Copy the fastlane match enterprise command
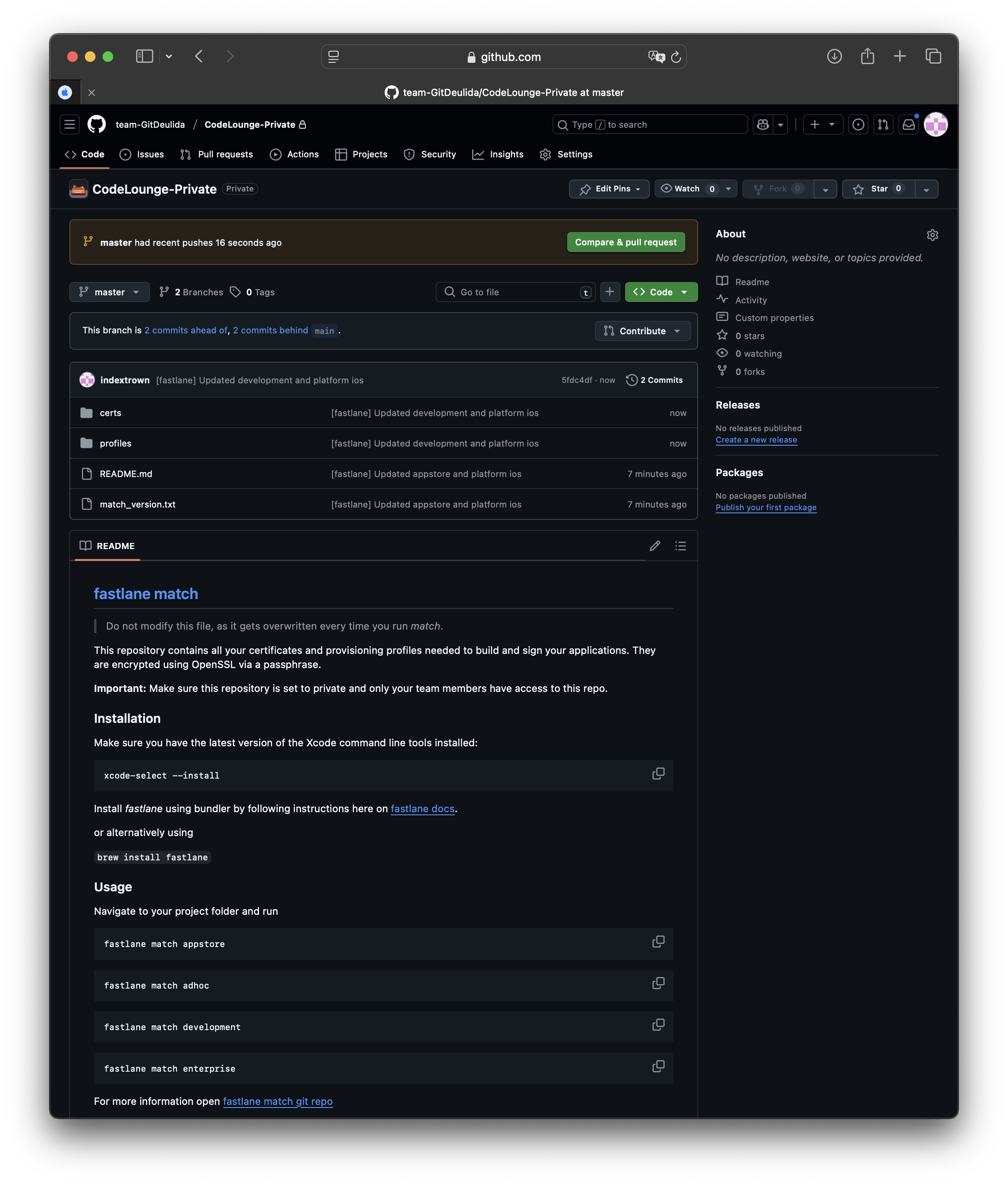 coord(658,1066)
